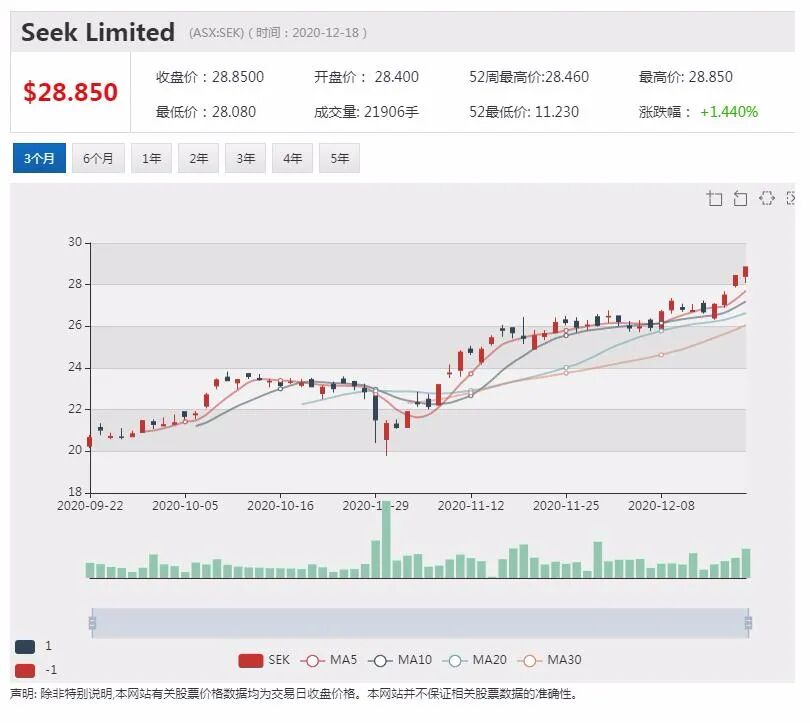Switch to the 6个月 range tab

(x=98, y=158)
